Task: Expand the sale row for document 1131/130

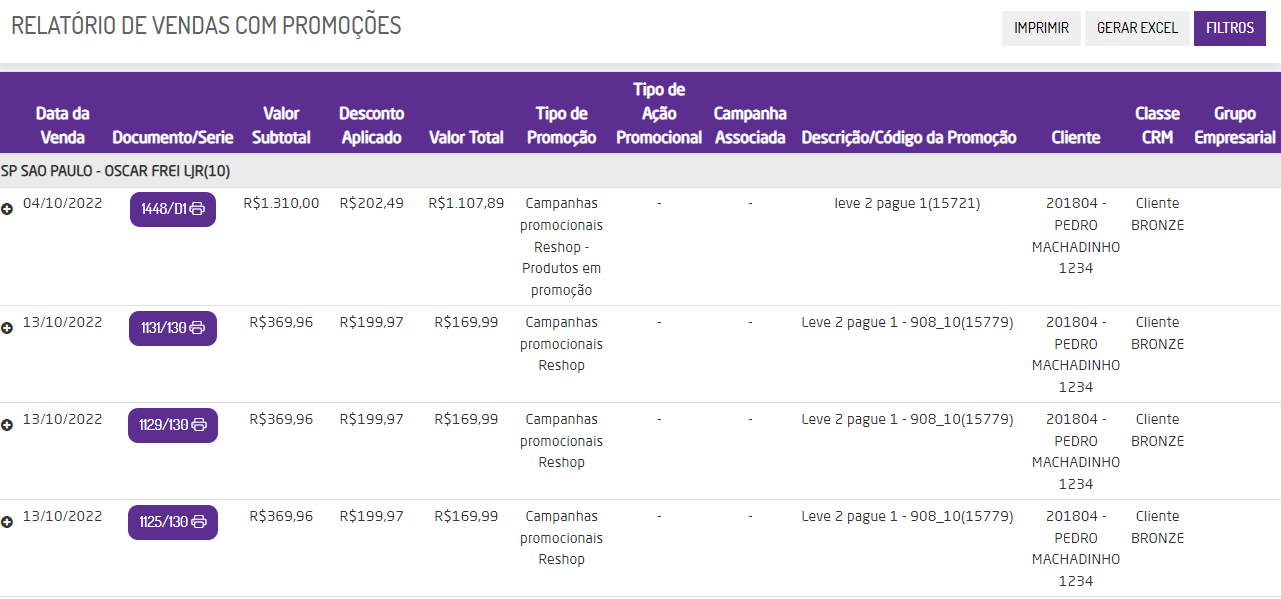Action: click(7, 328)
